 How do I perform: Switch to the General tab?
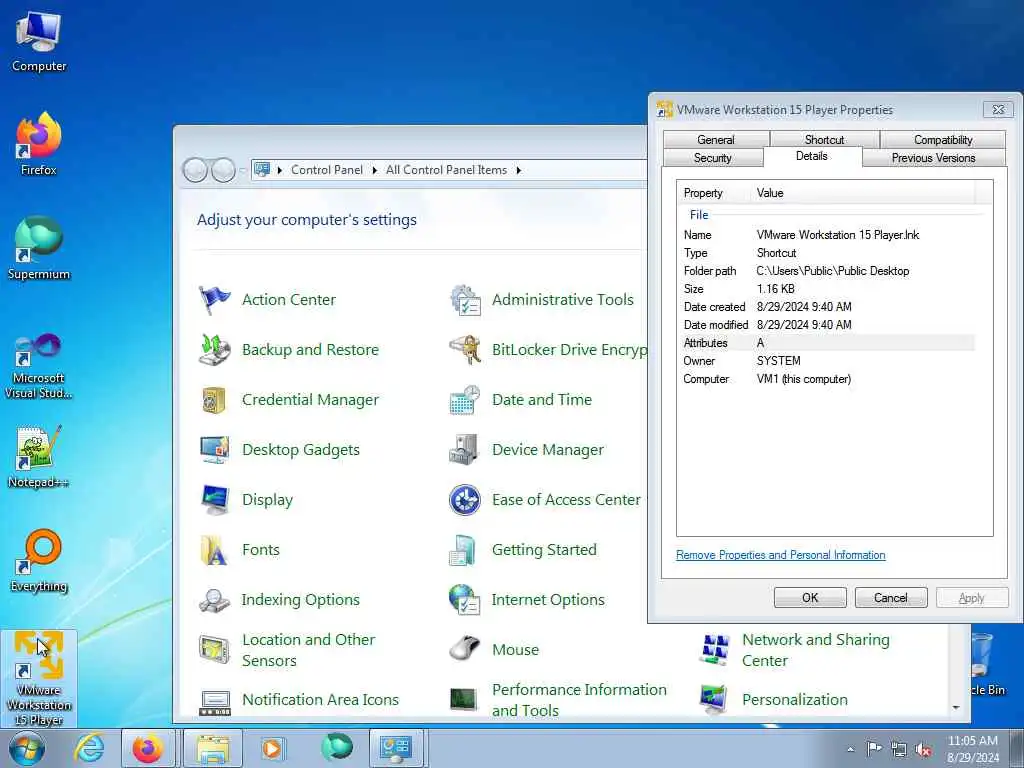tap(716, 140)
